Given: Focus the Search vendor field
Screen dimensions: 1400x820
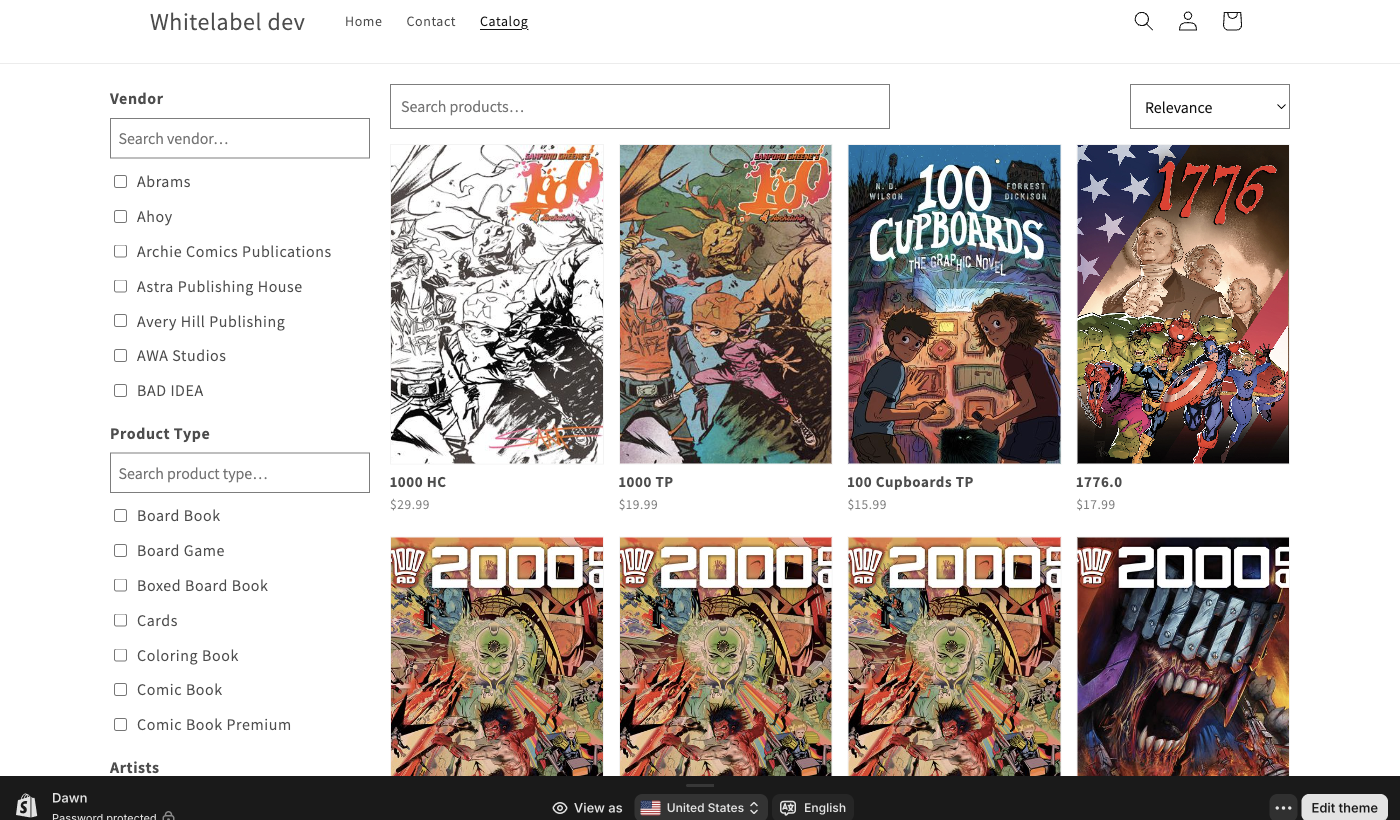Looking at the screenshot, I should tap(240, 138).
